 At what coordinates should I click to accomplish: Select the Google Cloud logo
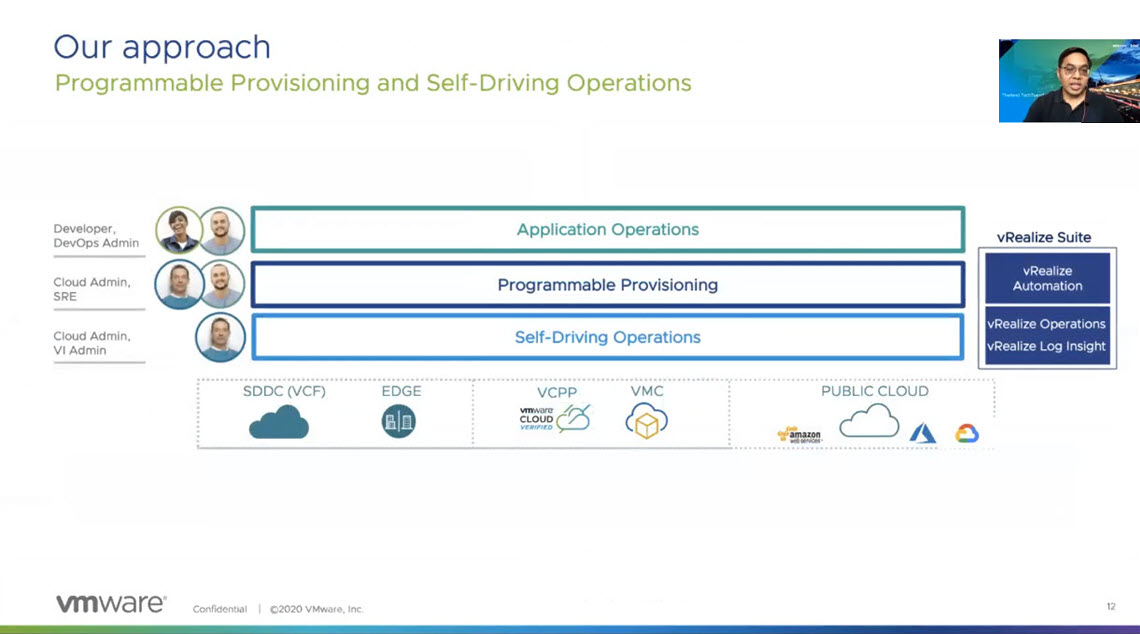pos(967,433)
